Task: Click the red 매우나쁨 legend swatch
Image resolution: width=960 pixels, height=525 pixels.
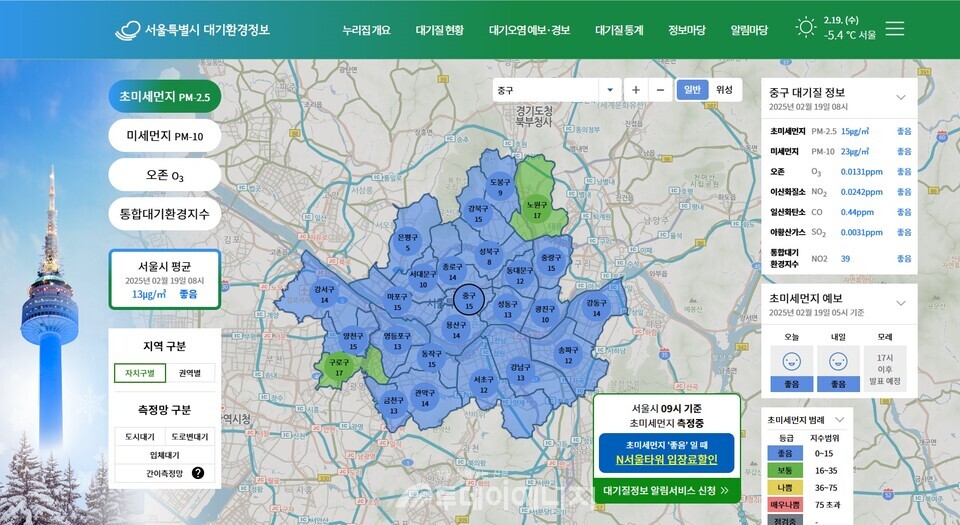Action: (x=785, y=505)
